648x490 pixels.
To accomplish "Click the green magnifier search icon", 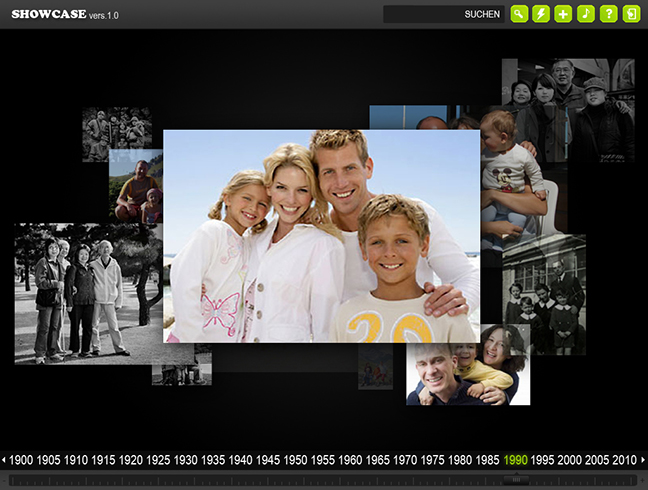I will 519,14.
